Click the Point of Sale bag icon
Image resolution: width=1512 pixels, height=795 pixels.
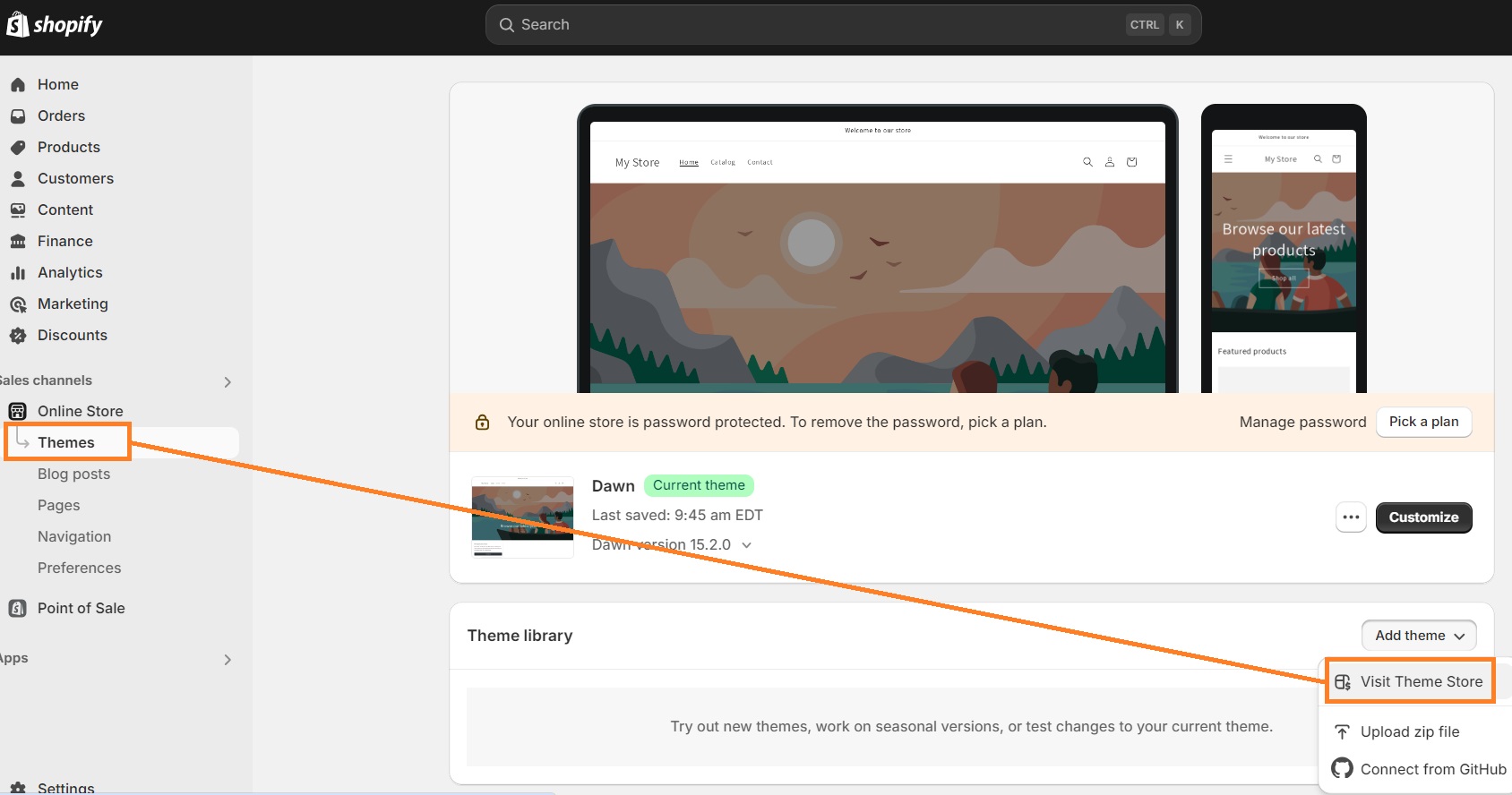[x=18, y=609]
